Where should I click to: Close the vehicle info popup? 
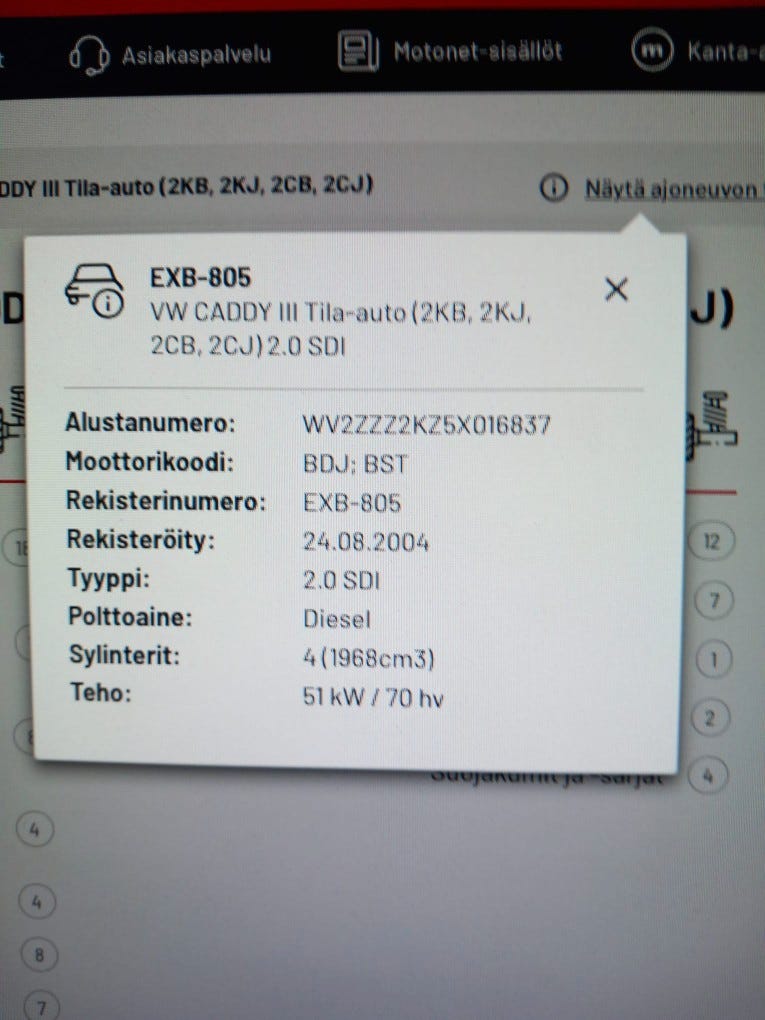pos(616,289)
